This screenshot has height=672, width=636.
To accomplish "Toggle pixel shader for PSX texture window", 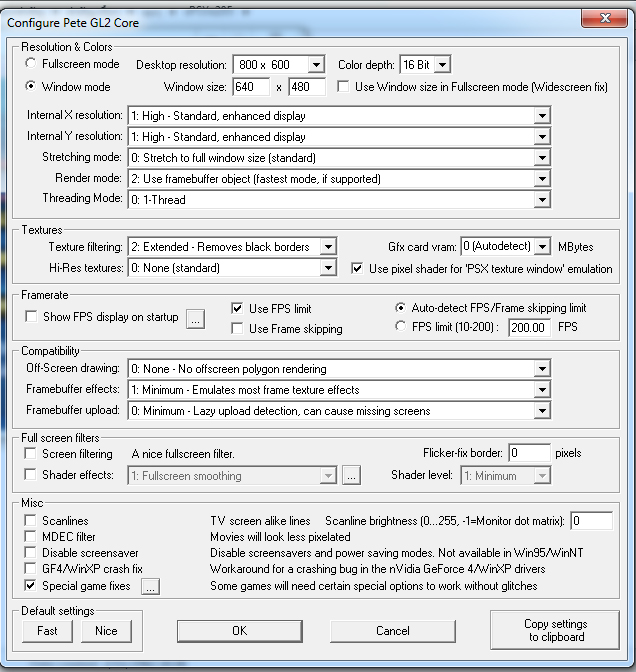I will tap(357, 269).
